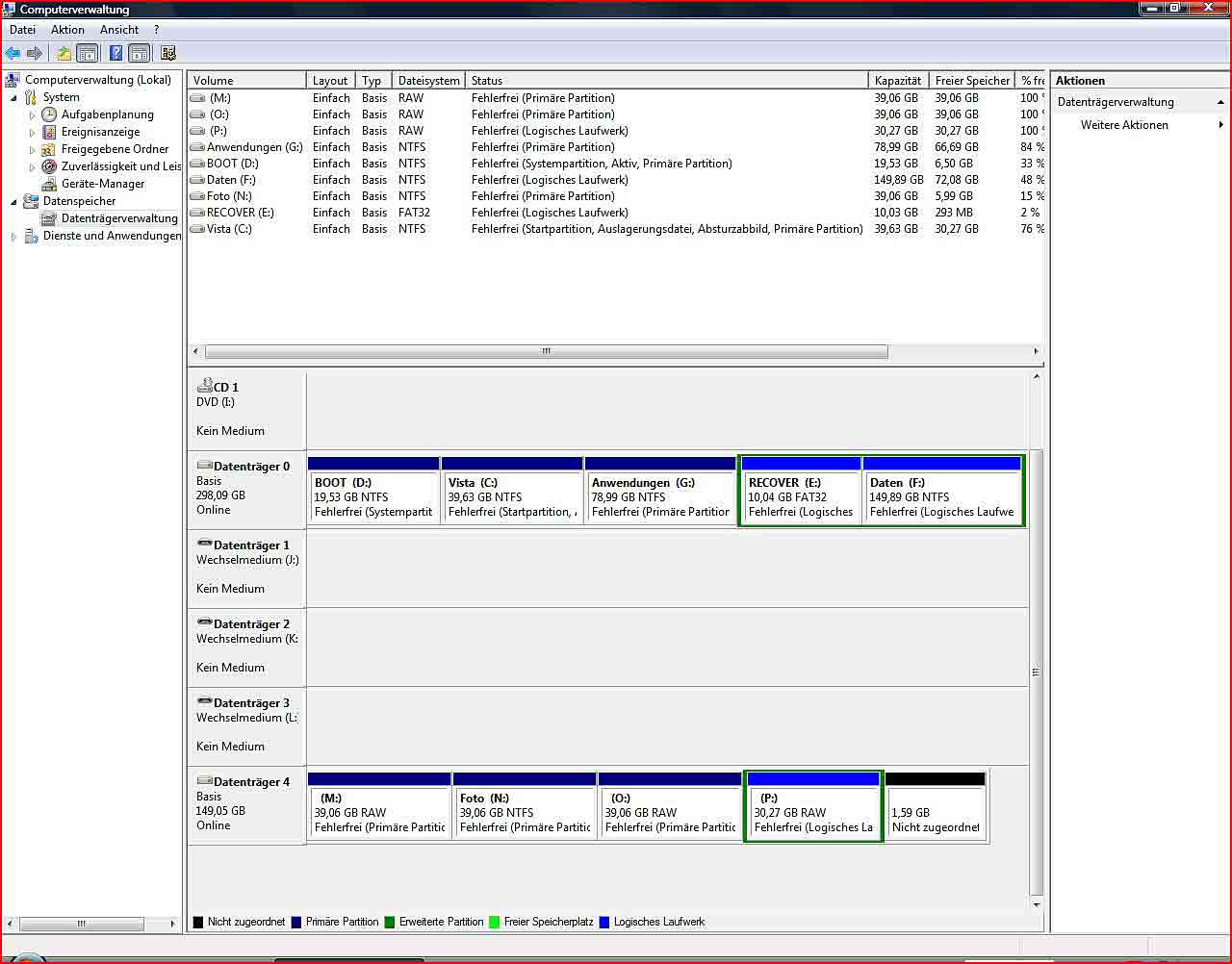Open Help via the blue question-mark icon
Screen dimensions: 1232x964
coord(115,54)
